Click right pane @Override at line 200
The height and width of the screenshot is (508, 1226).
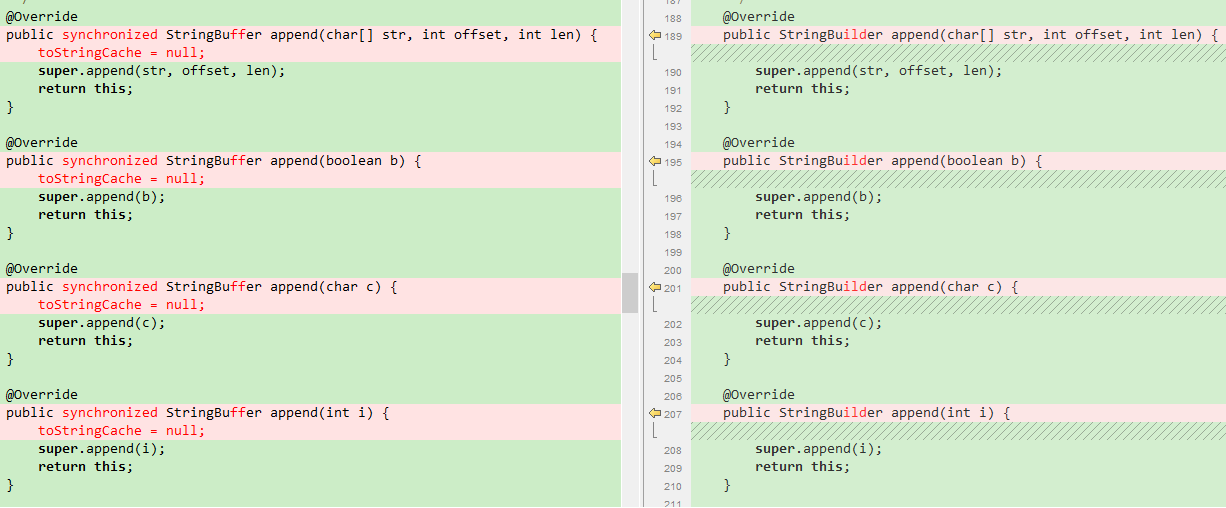759,269
